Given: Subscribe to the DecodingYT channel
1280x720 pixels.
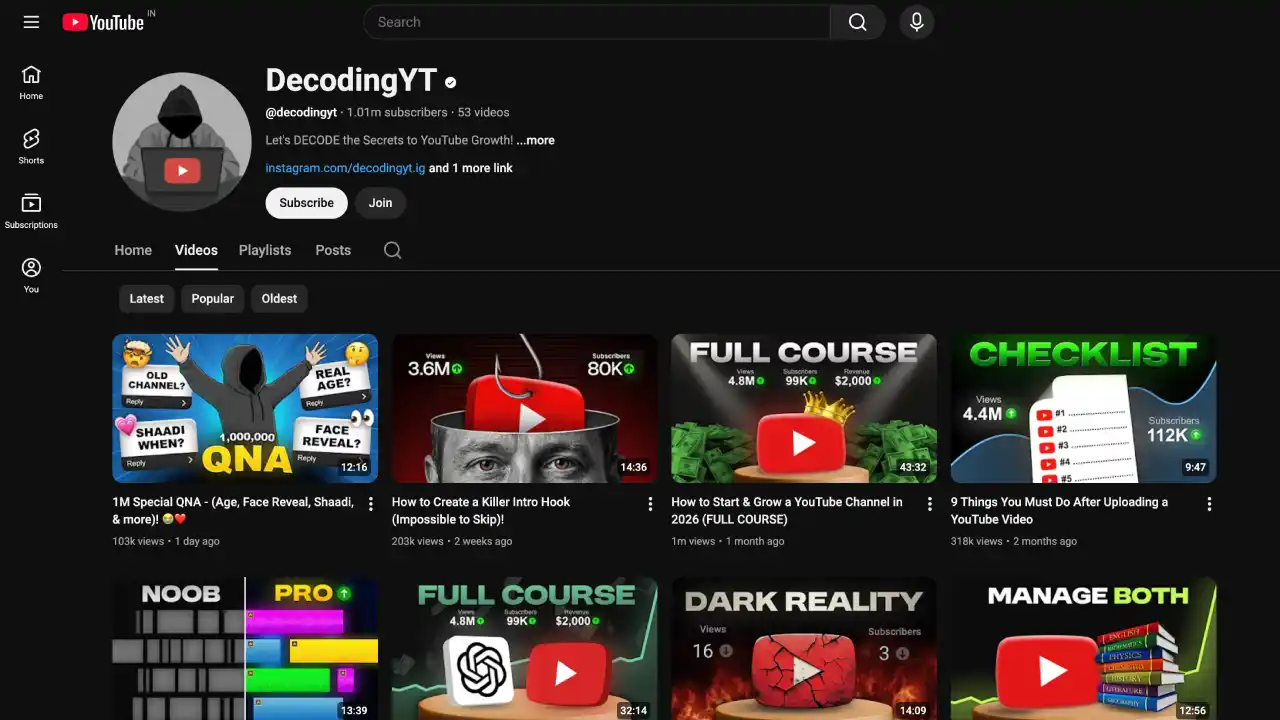Looking at the screenshot, I should (x=306, y=203).
